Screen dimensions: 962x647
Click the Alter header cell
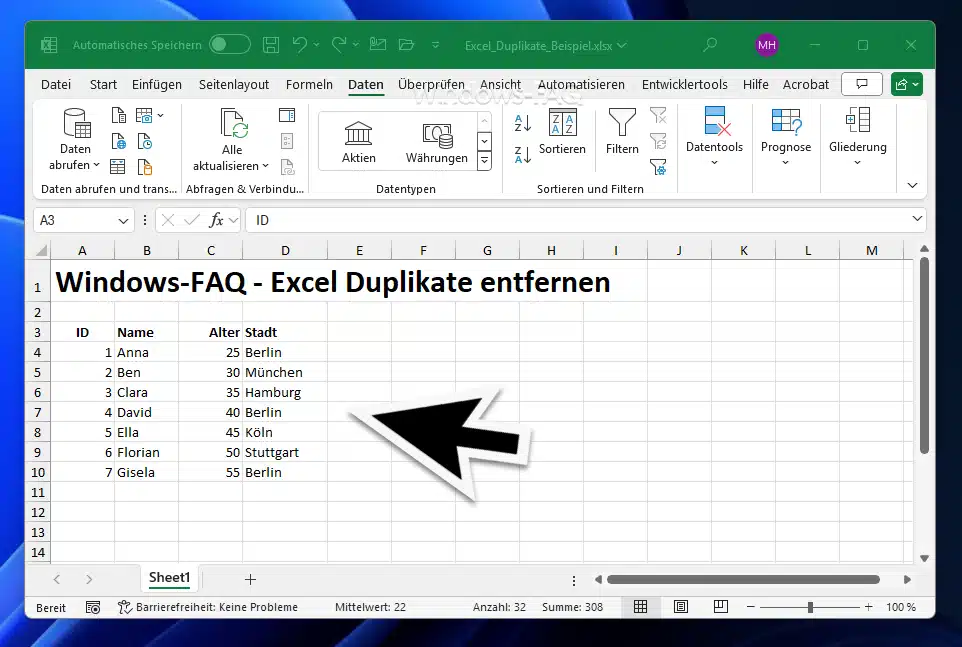[x=210, y=332]
